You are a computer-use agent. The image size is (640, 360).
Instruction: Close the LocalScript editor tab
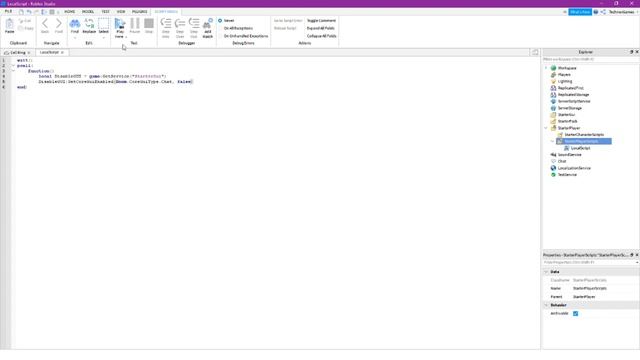coord(62,52)
